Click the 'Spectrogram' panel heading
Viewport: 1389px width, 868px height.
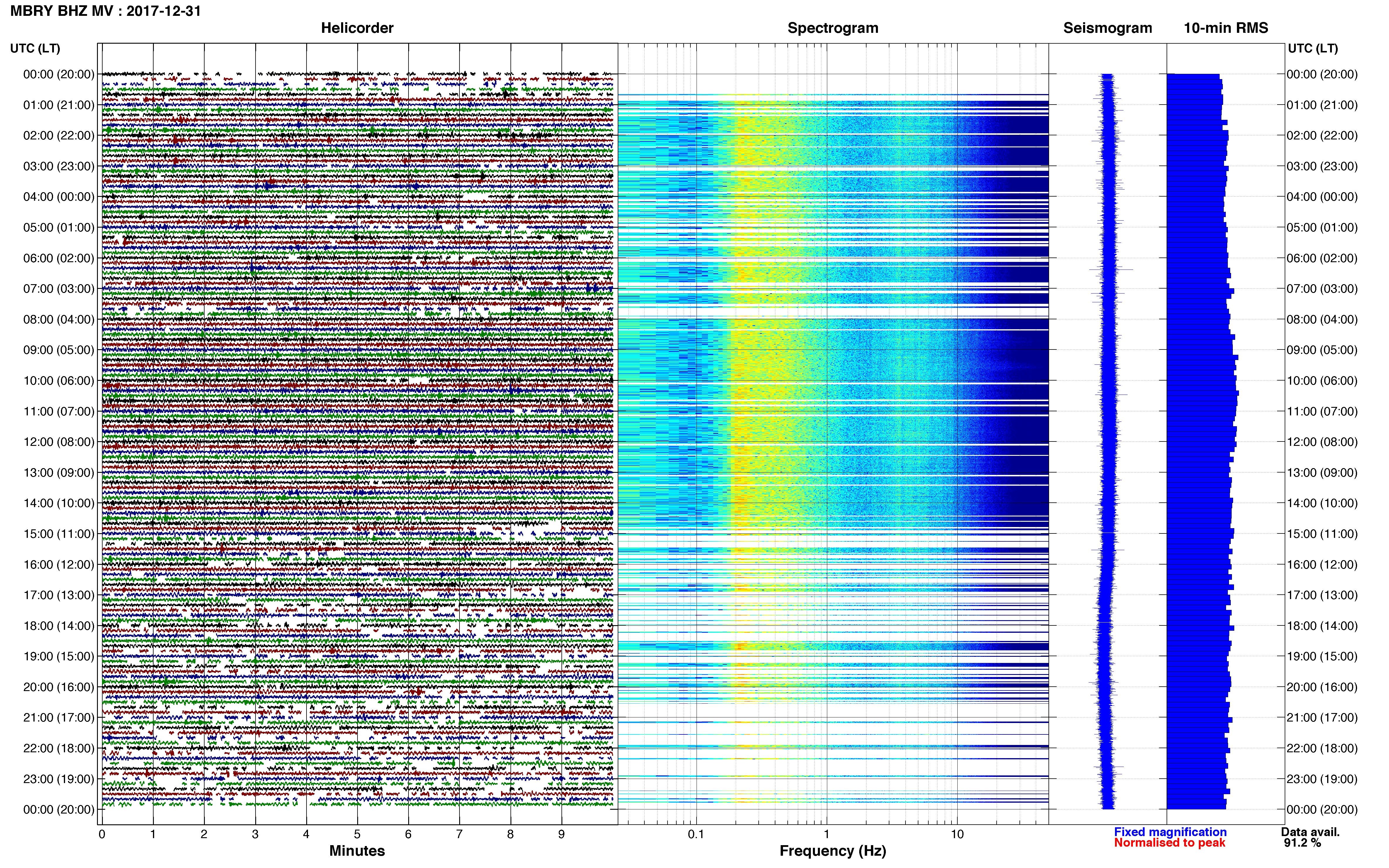point(833,28)
